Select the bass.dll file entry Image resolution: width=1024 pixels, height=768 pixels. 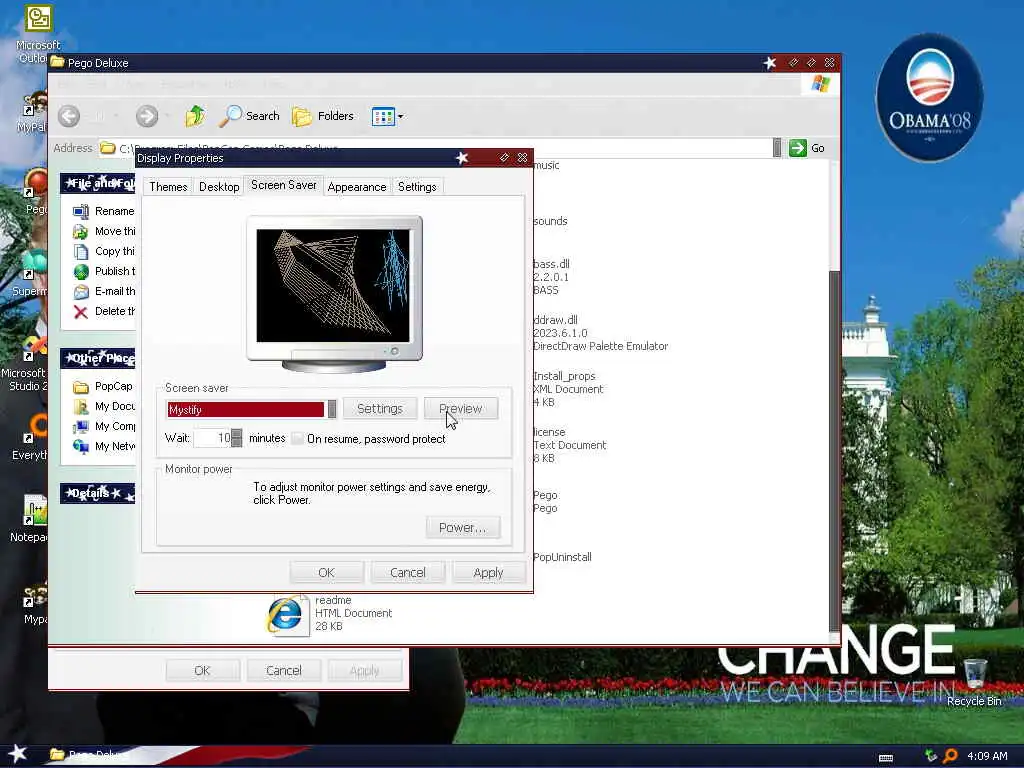[552, 277]
